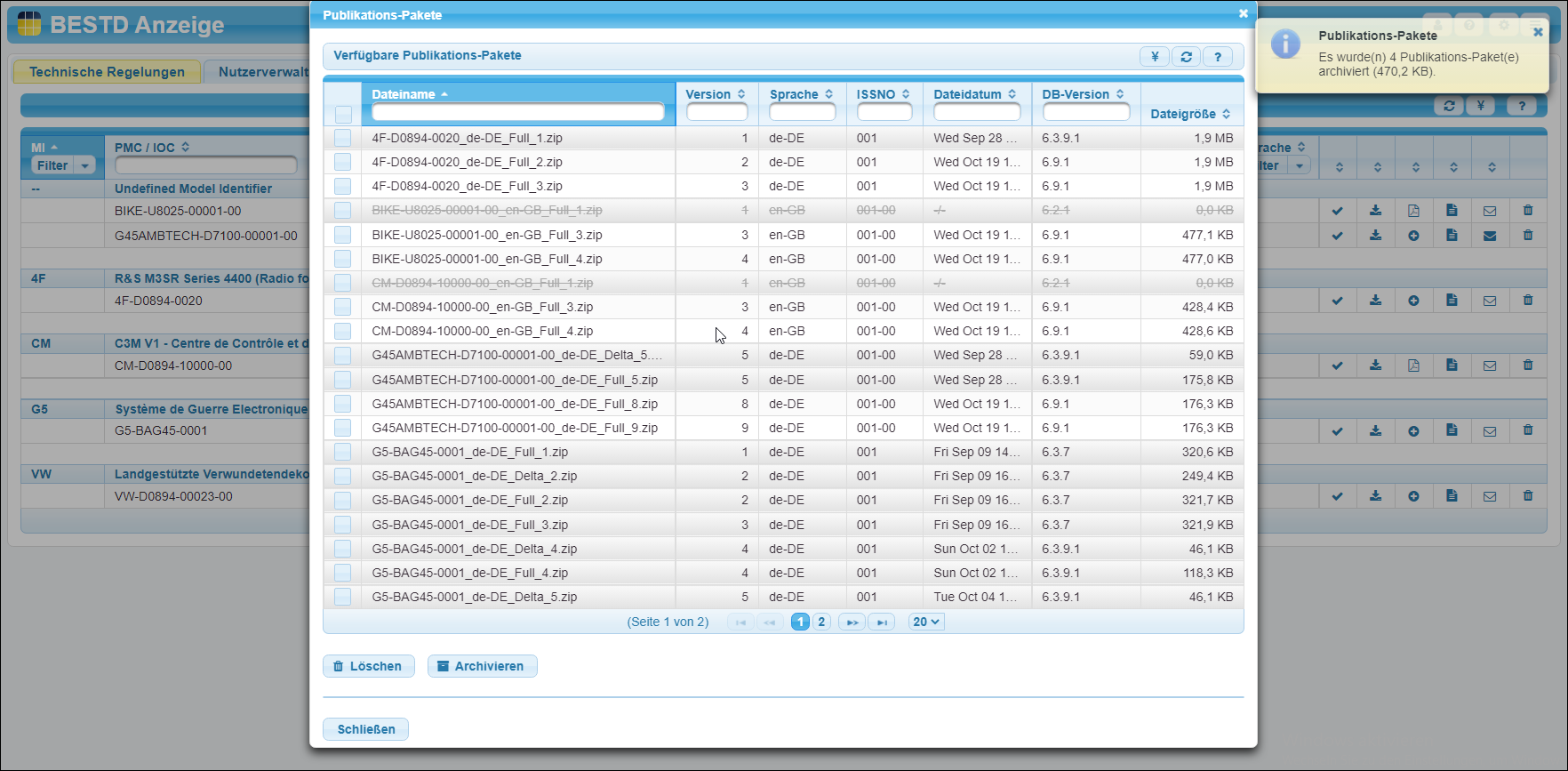1568x771 pixels.
Task: Click the struck-through BIKE-U8025-00001-00_en-GB_Full_1.zip entry
Action: pyautogui.click(x=487, y=210)
